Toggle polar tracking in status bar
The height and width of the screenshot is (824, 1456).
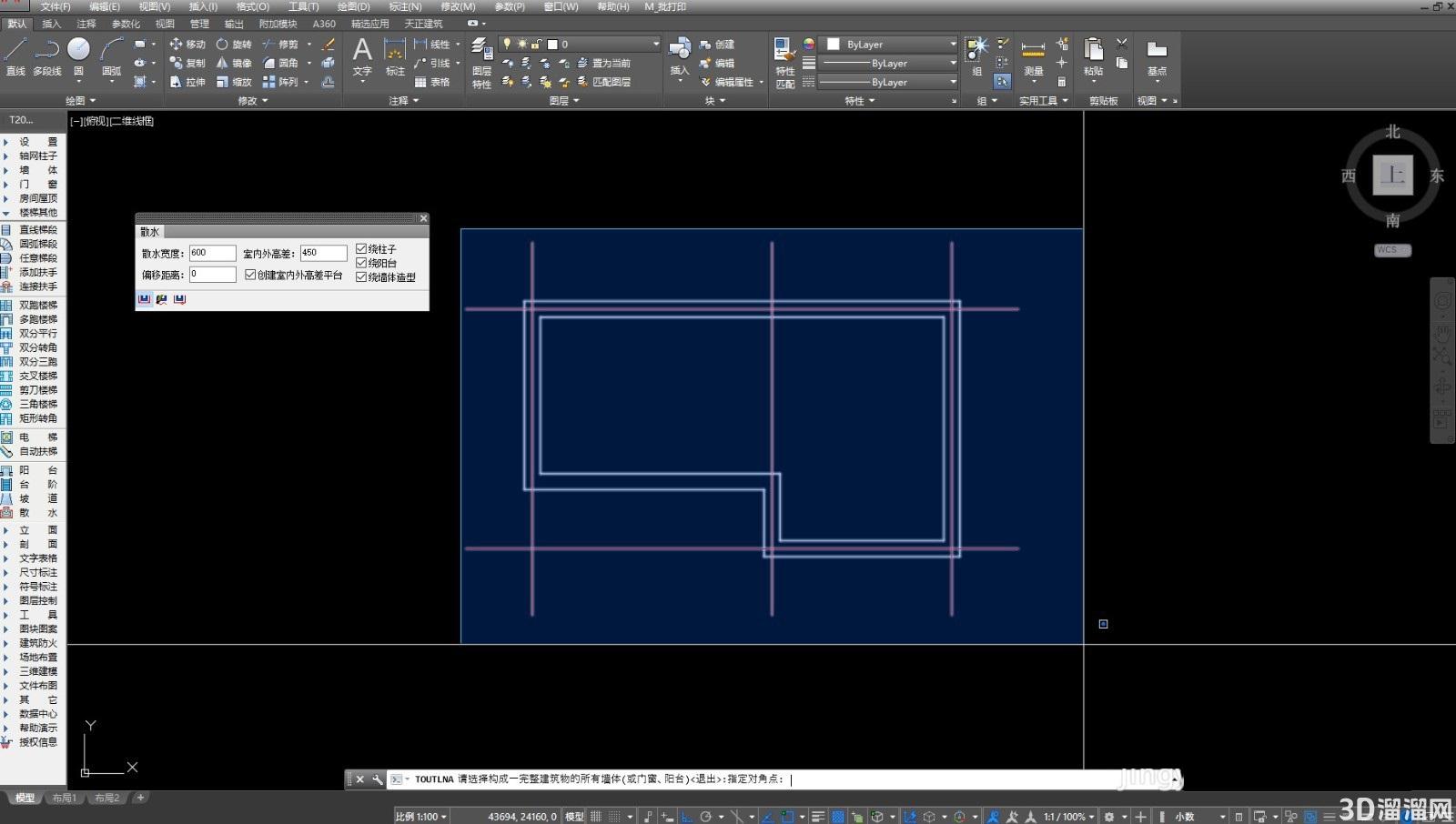[705, 817]
